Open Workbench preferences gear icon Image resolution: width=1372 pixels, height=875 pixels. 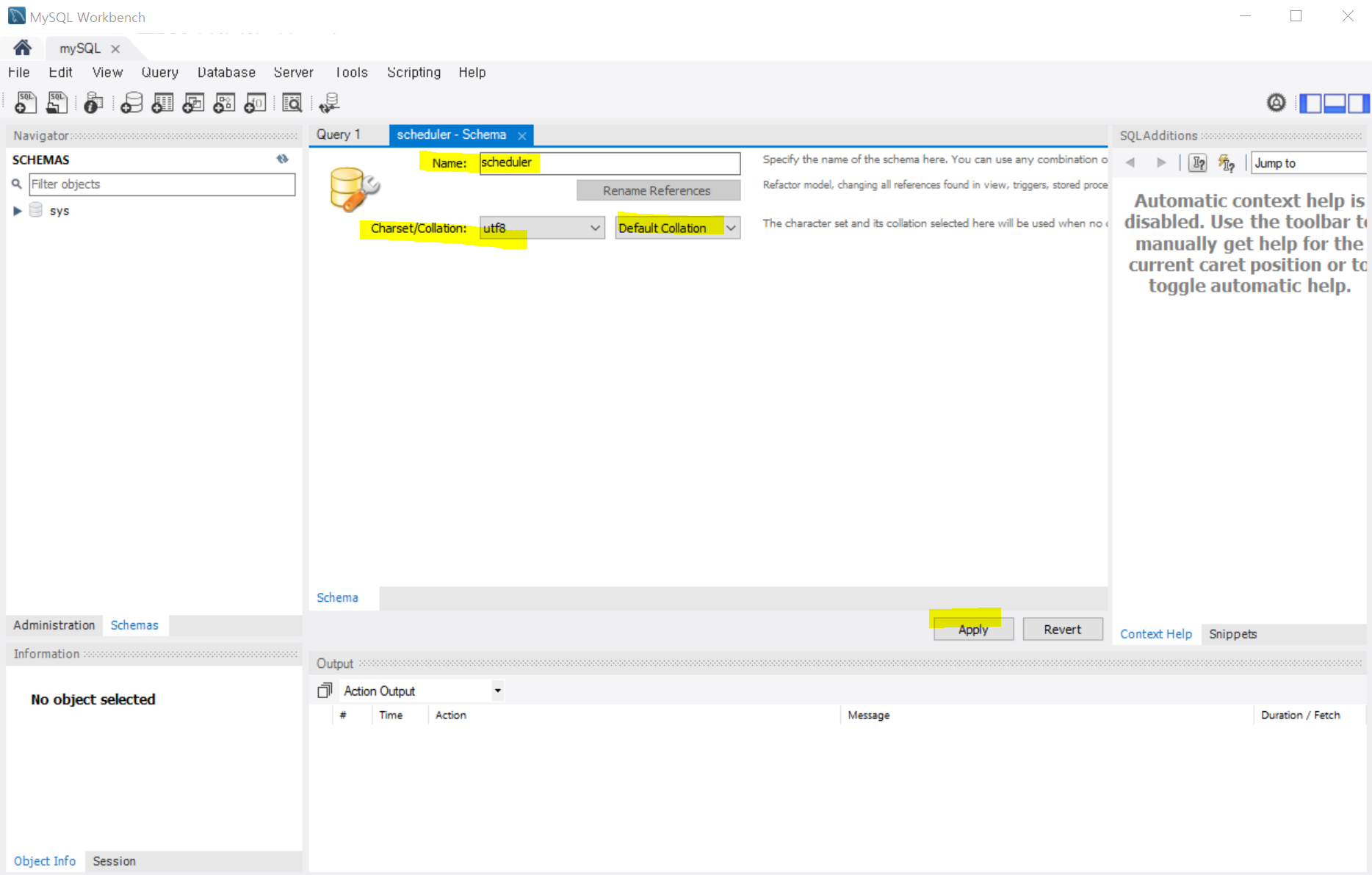pos(1277,103)
